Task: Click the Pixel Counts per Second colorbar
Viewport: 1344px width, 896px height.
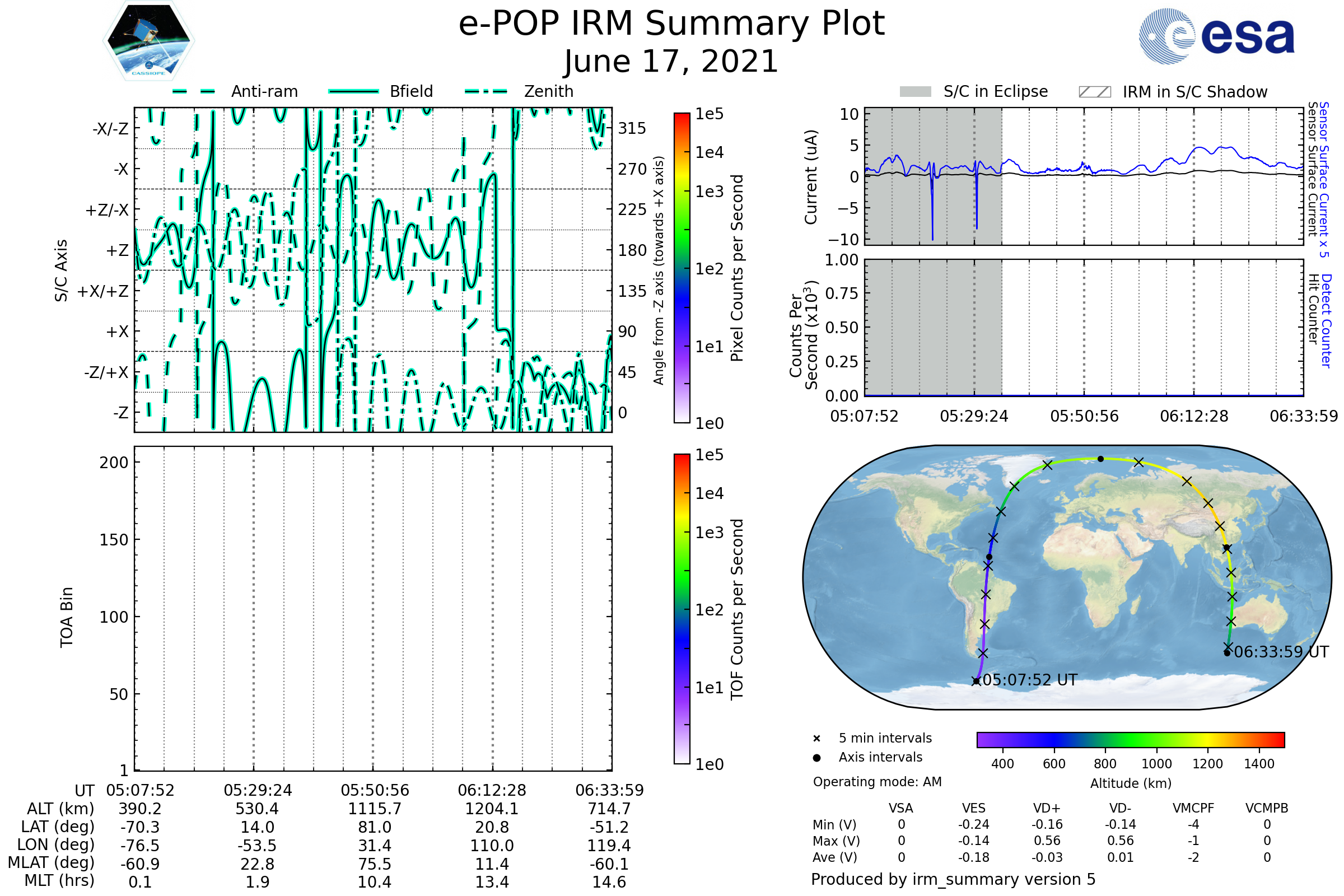Action: click(x=682, y=268)
